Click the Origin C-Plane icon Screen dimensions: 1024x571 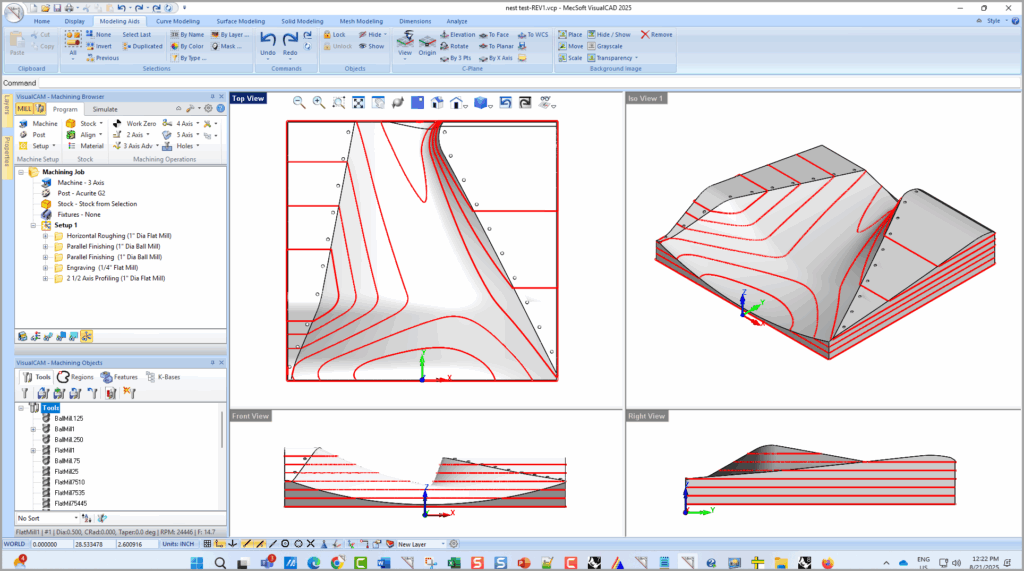427,40
